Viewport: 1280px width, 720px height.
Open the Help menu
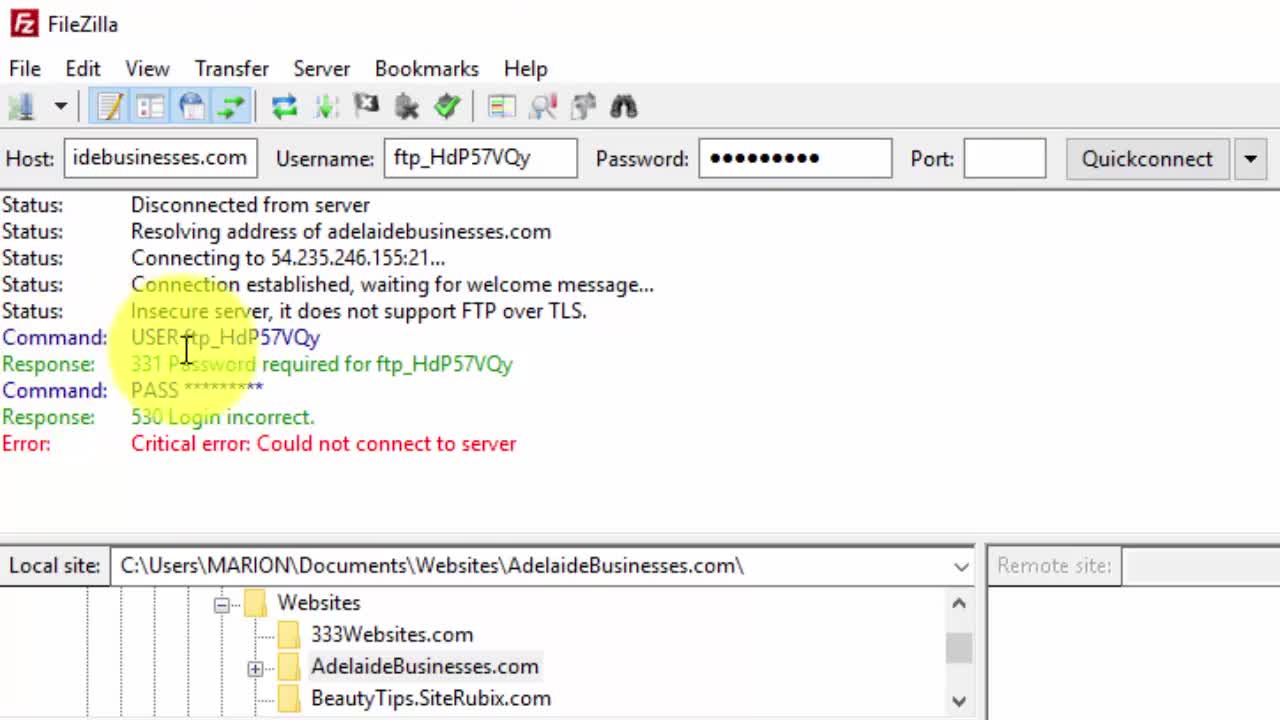(525, 68)
